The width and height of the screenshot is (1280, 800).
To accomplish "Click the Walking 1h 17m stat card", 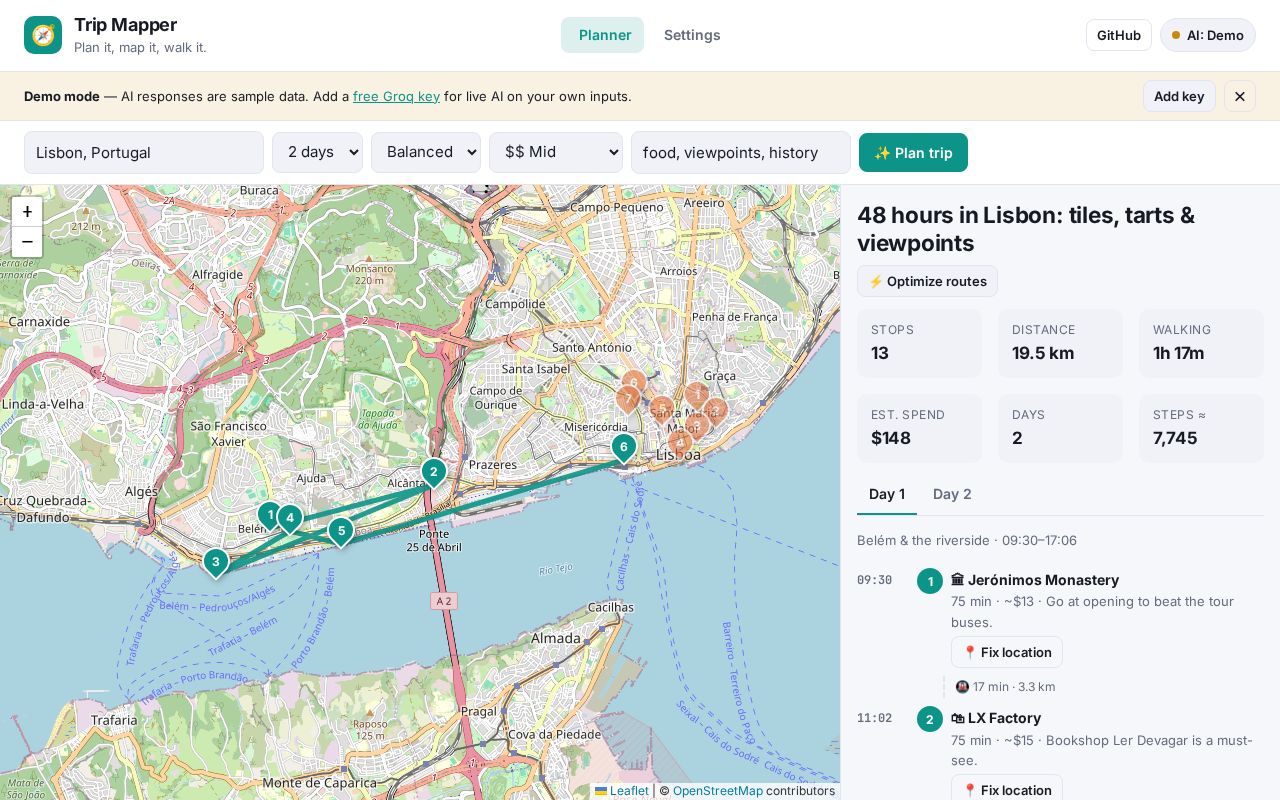I will point(1201,343).
